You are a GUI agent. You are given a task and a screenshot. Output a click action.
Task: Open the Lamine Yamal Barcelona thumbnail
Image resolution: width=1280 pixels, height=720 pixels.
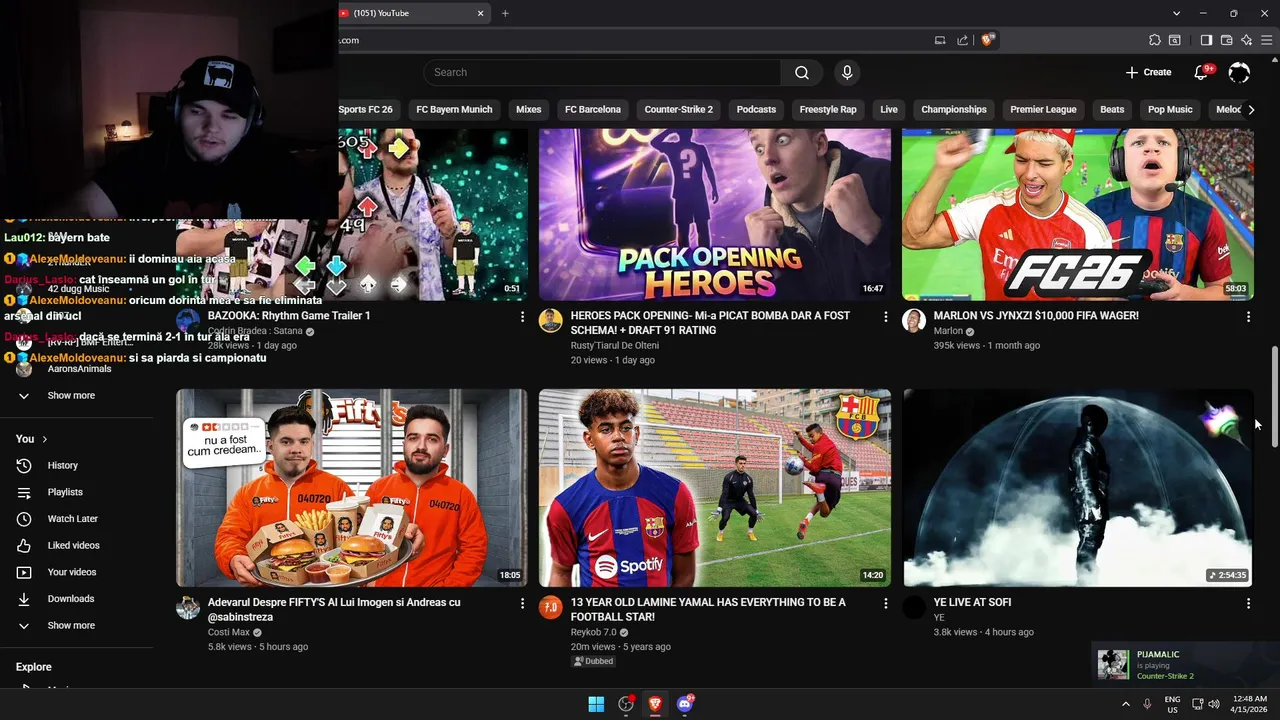pos(715,488)
